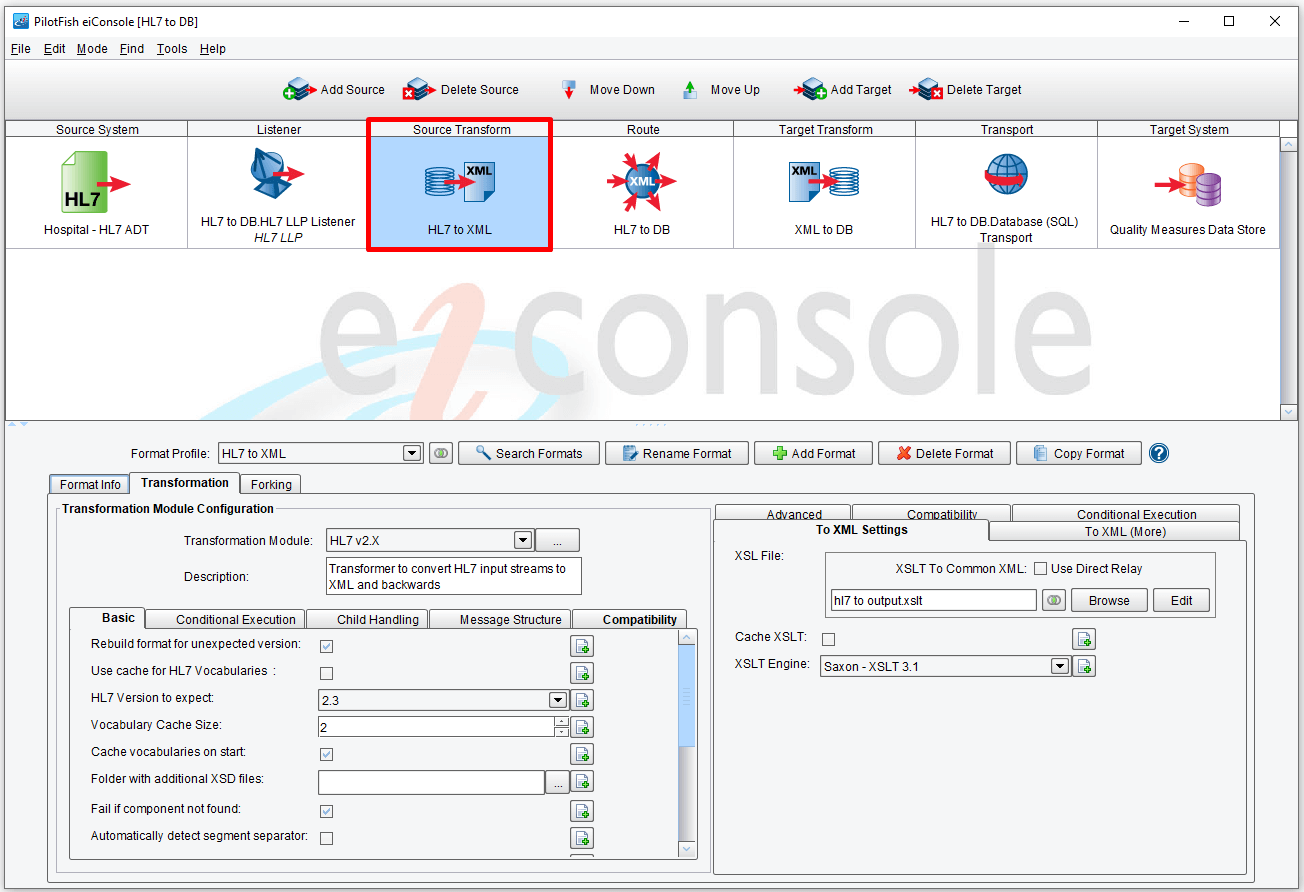1304x892 pixels.
Task: Click the Vocabulary Cache Size value field
Action: click(x=436, y=727)
